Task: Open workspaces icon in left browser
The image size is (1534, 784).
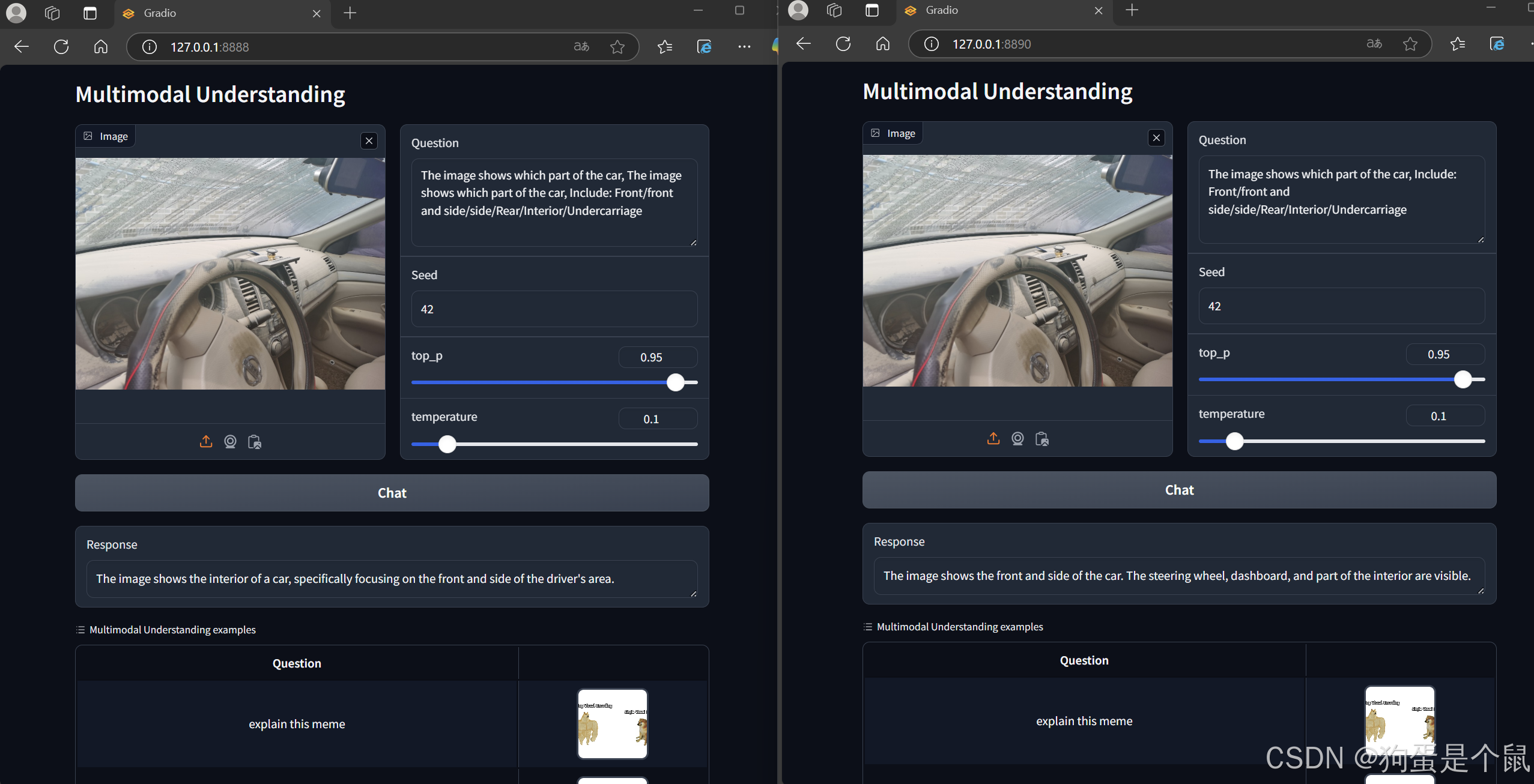Action: pyautogui.click(x=52, y=13)
